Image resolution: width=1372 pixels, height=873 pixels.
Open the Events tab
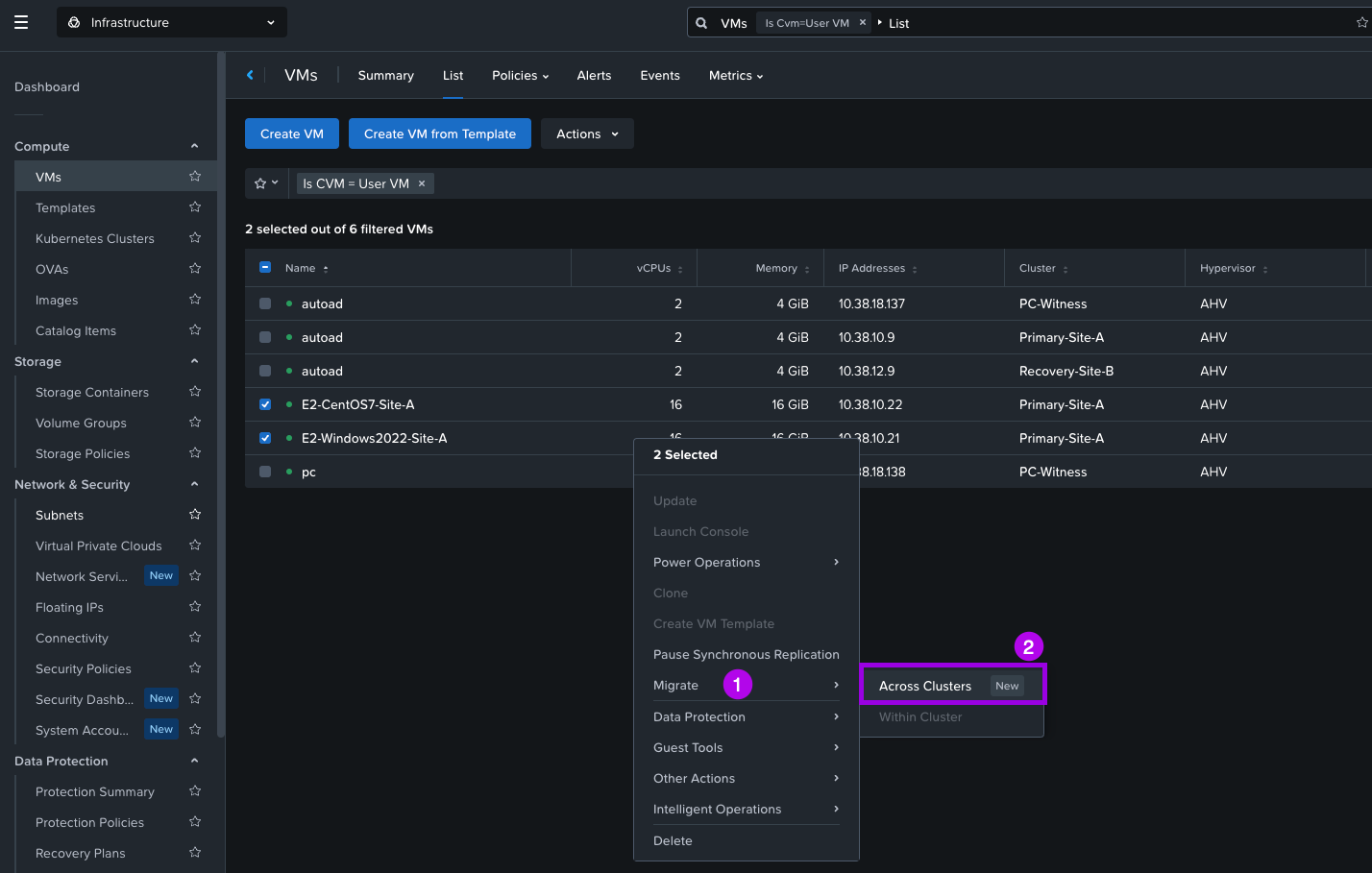[x=660, y=75]
